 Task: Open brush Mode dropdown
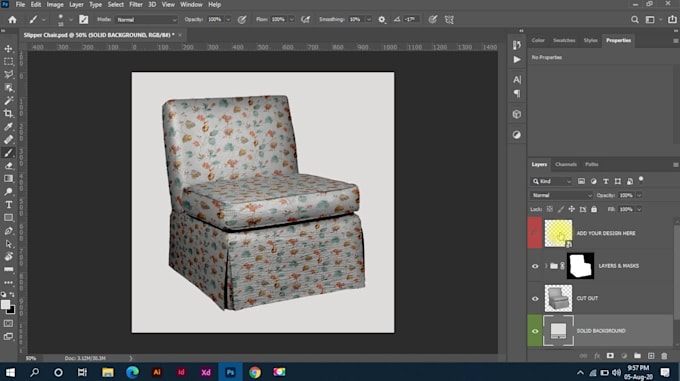(147, 20)
